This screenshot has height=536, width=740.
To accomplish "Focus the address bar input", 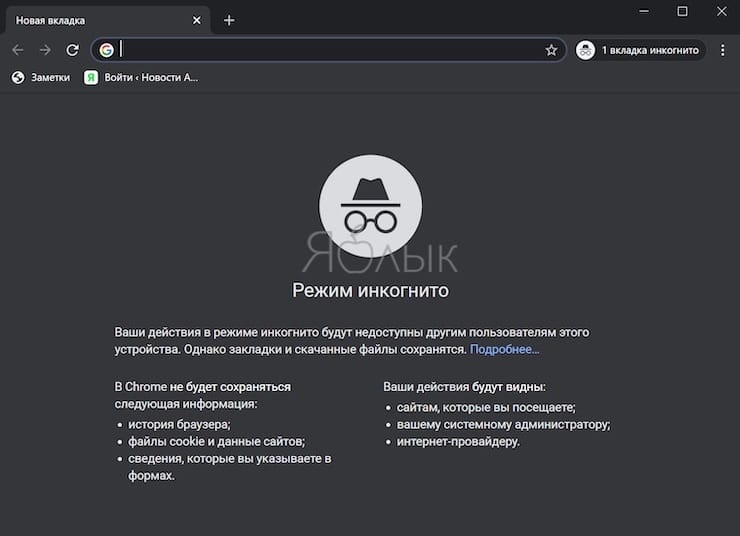I will point(330,50).
